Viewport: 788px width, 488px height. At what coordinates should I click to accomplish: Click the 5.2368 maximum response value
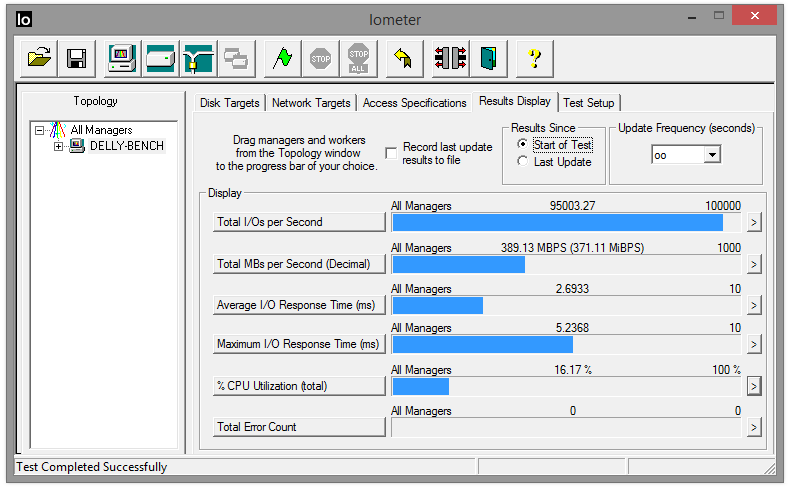point(572,328)
